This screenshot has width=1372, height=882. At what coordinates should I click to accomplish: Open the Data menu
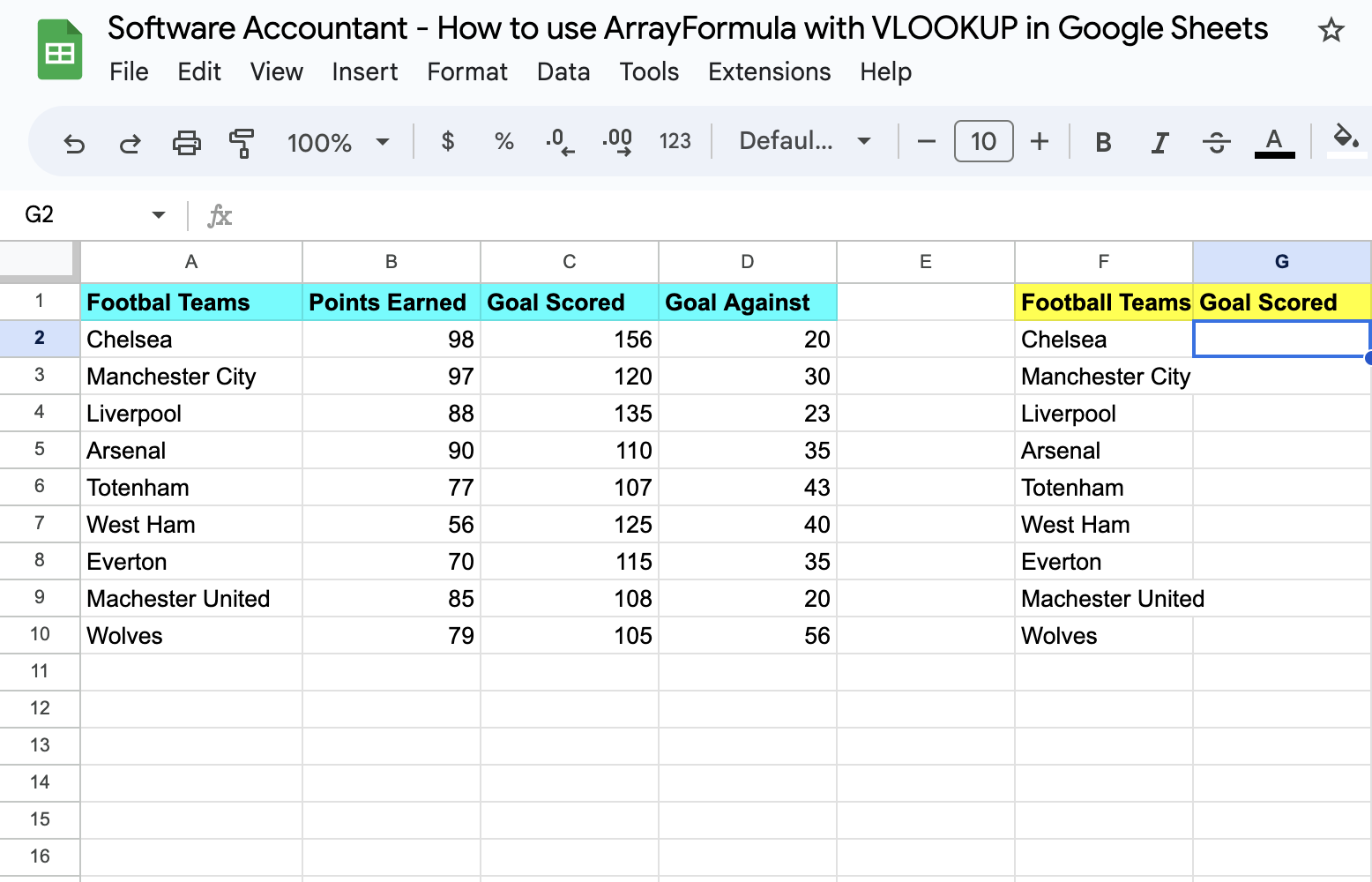tap(563, 71)
